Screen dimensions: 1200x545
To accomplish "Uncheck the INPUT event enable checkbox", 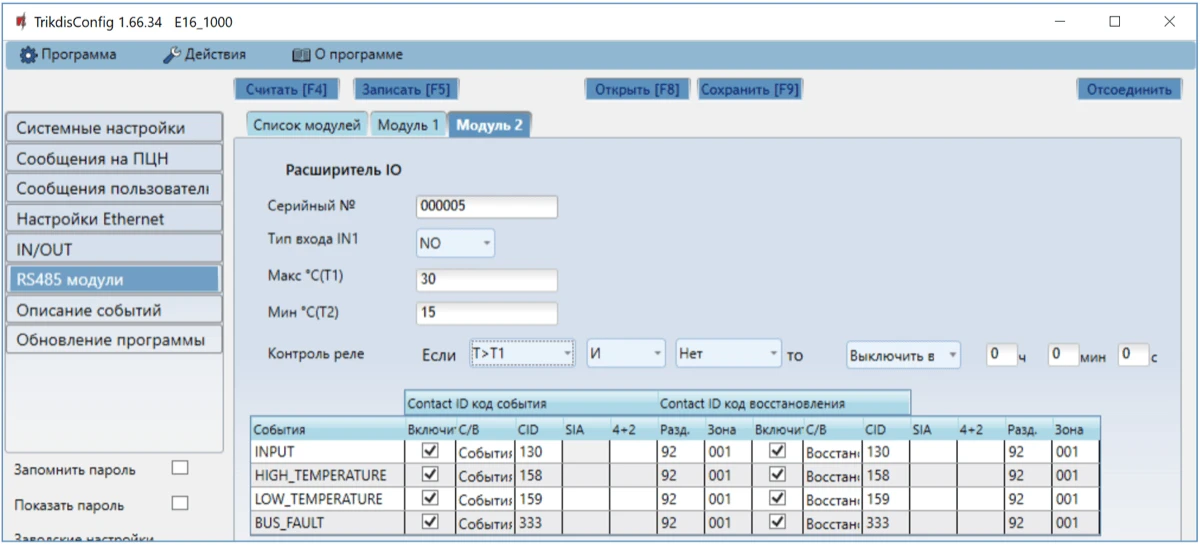I will pos(430,452).
